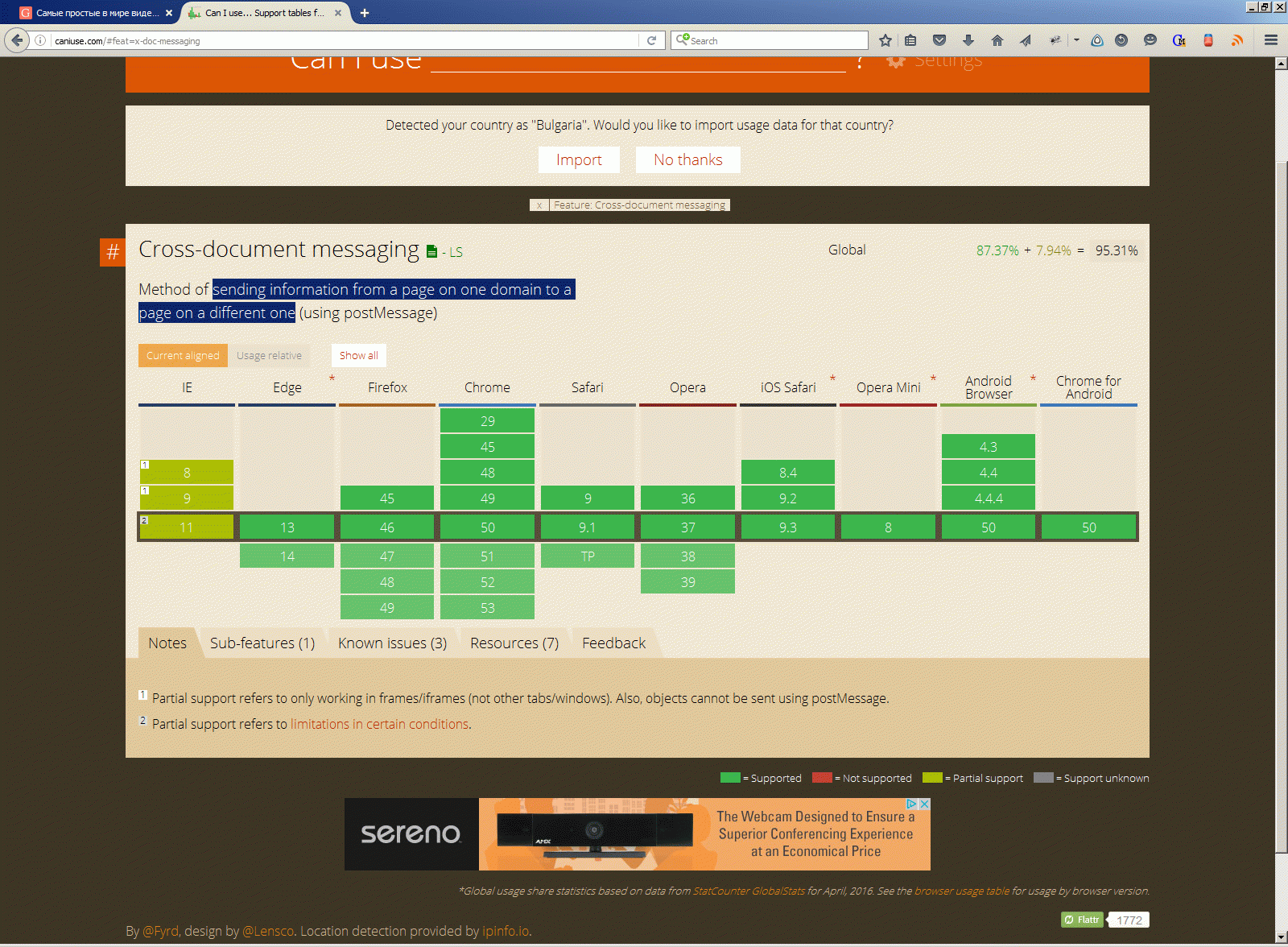
Task: Switch to Usage relative view
Action: click(x=269, y=355)
